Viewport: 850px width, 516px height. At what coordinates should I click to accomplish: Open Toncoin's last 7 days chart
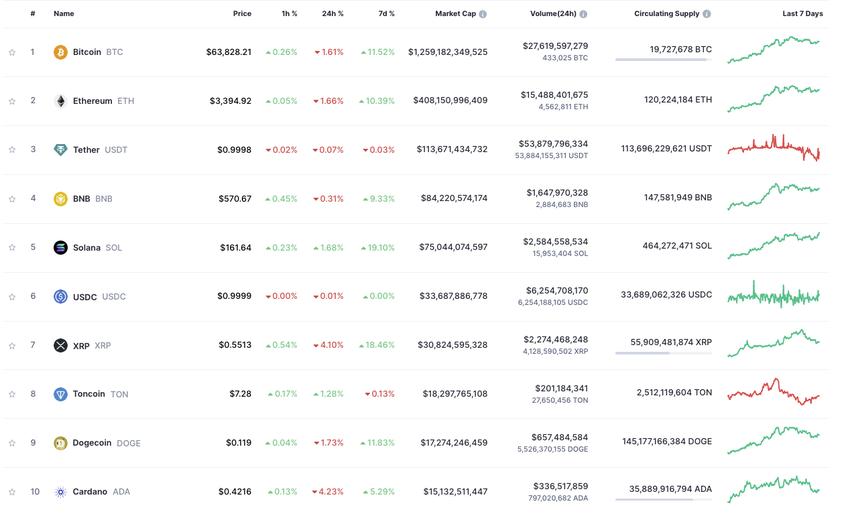[x=773, y=392]
